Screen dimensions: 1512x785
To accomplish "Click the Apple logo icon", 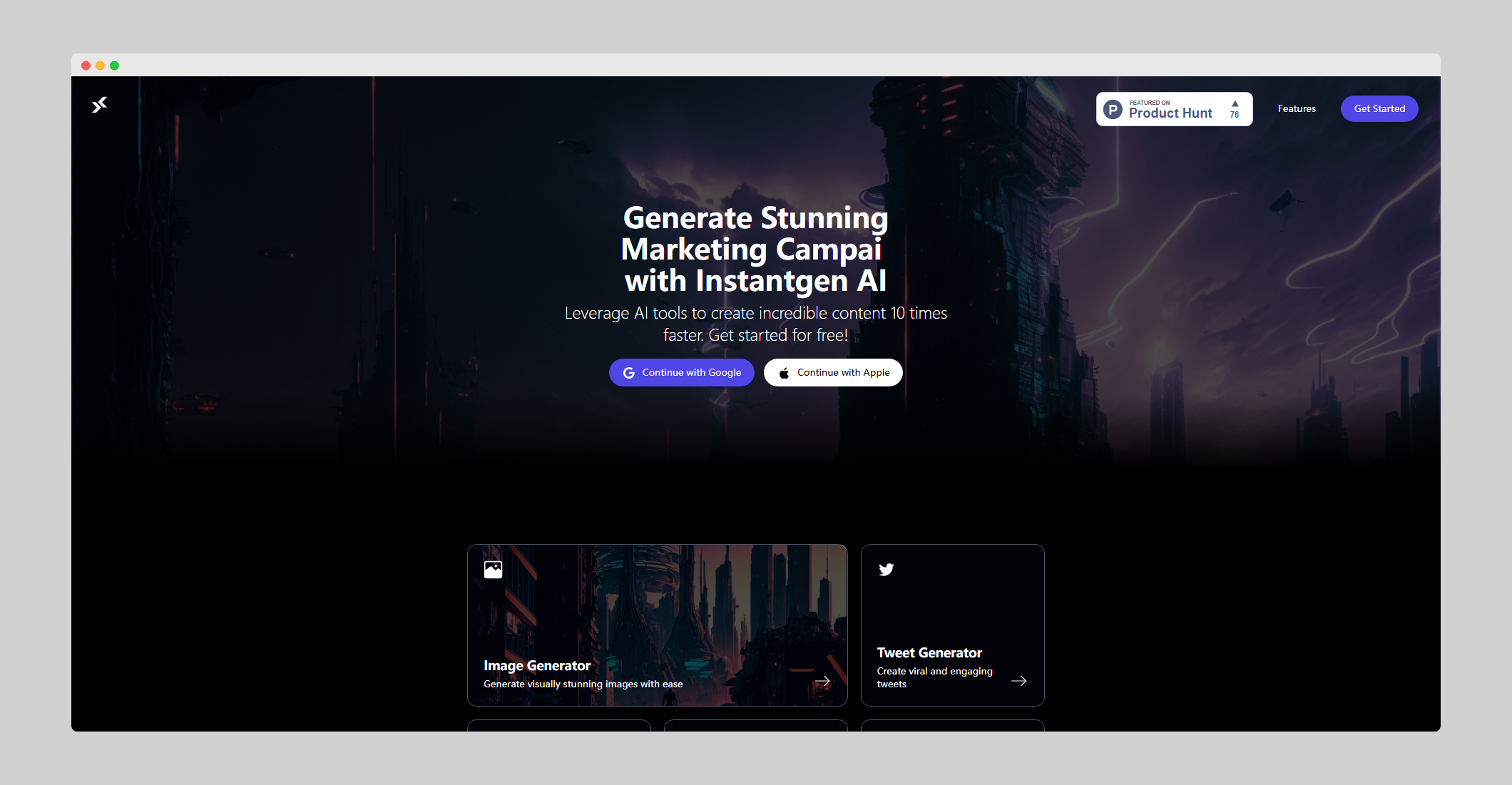I will coord(784,373).
